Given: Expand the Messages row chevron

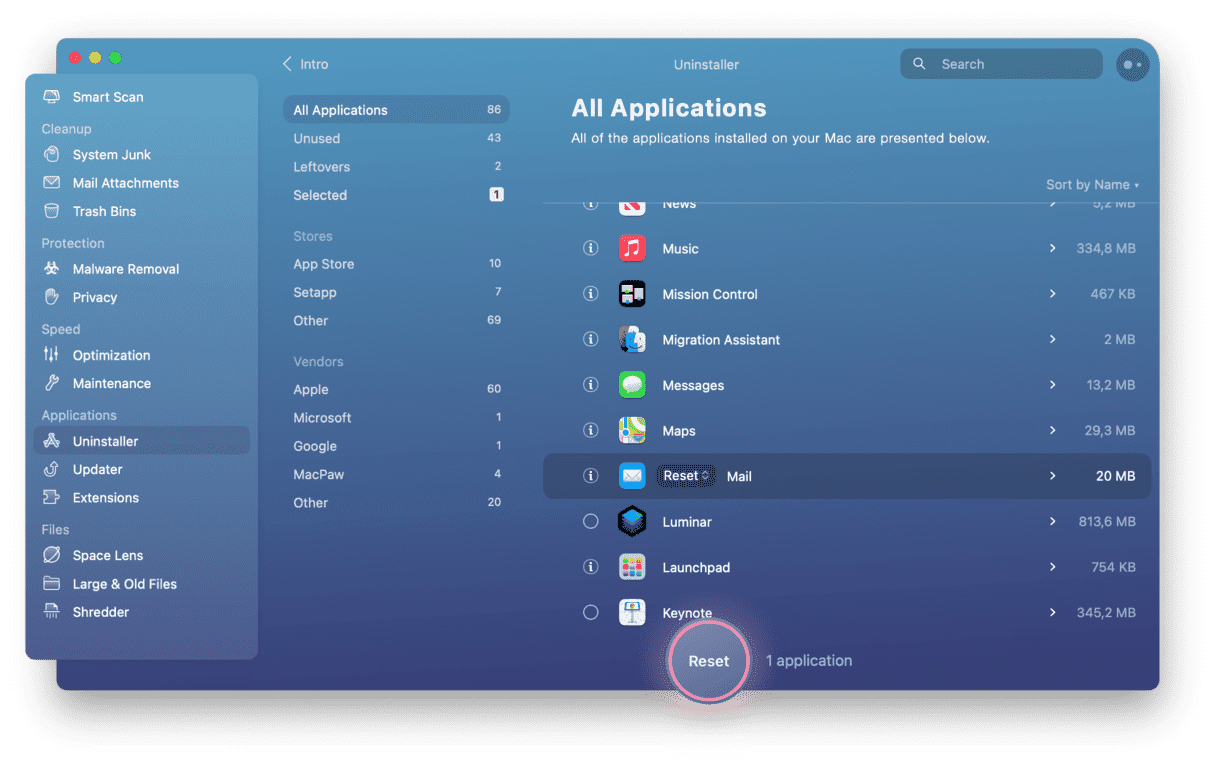Looking at the screenshot, I should click(x=1052, y=385).
